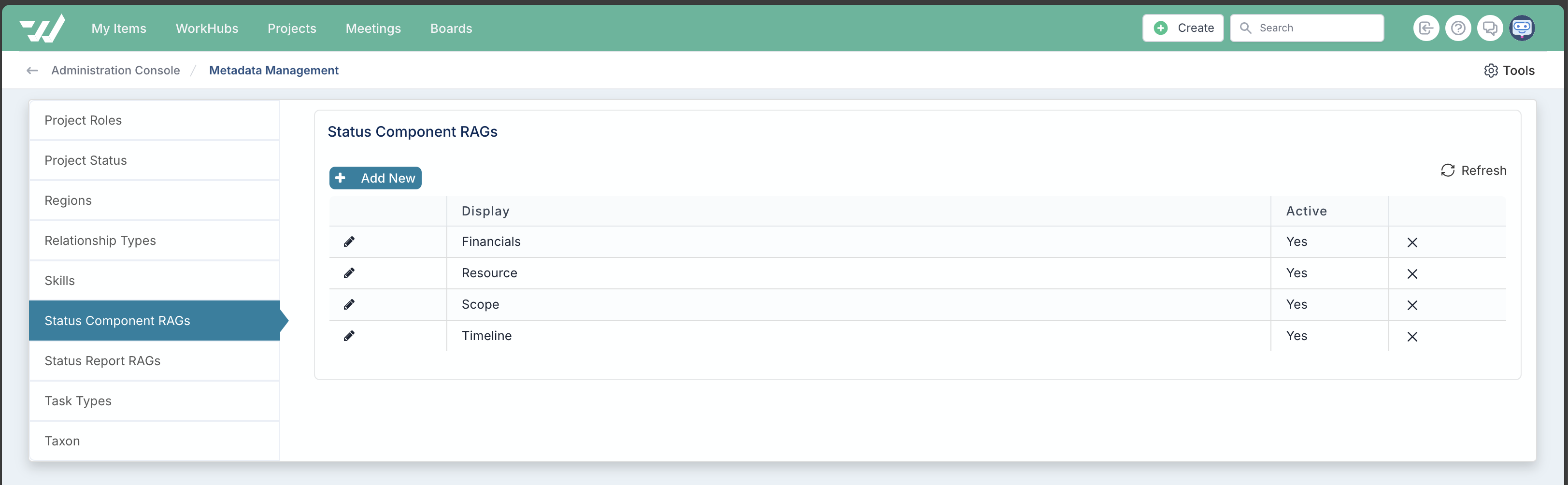Click the app logo in top-left

tap(42, 28)
